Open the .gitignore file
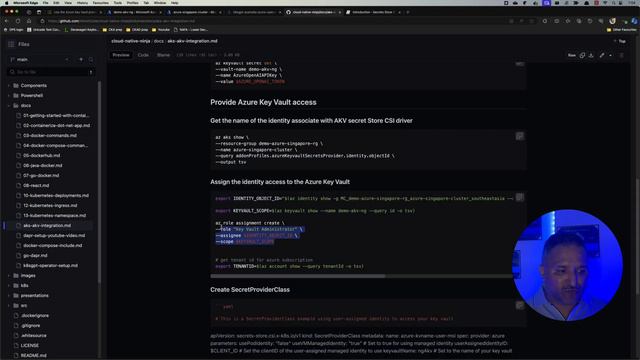 click(31, 326)
